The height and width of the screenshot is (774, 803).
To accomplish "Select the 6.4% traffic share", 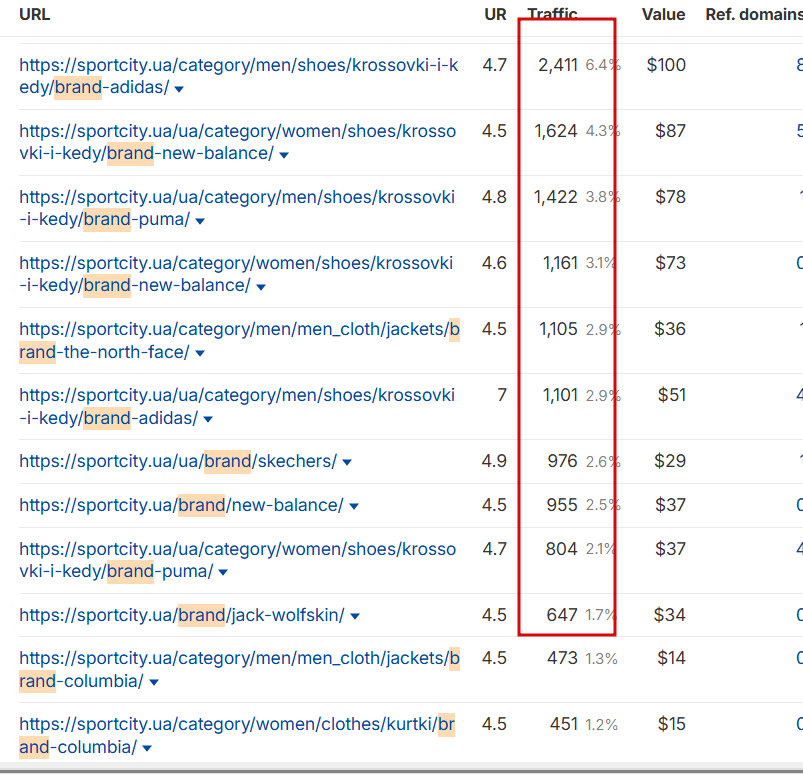I will [603, 65].
